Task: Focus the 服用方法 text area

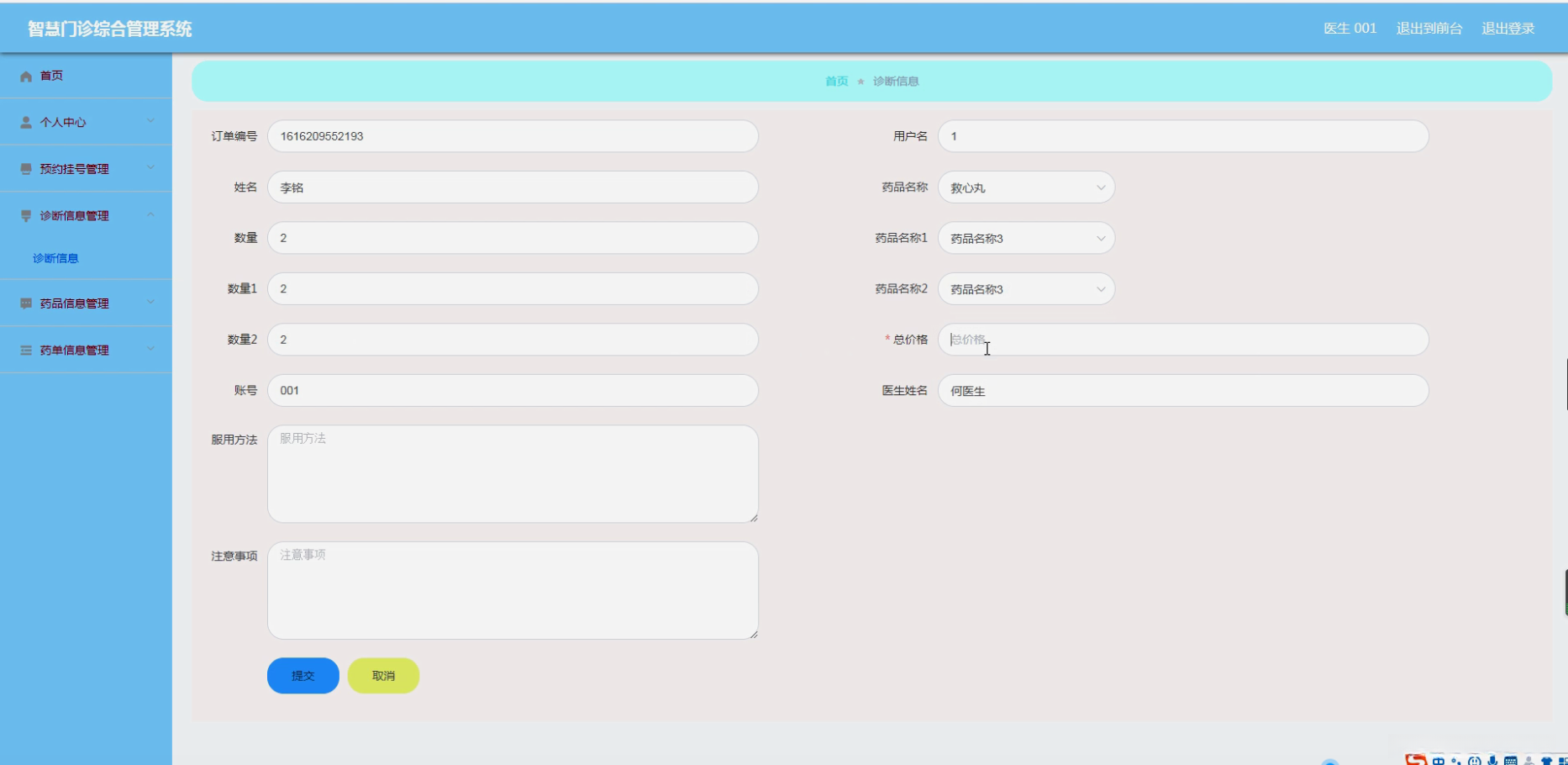Action: (513, 474)
